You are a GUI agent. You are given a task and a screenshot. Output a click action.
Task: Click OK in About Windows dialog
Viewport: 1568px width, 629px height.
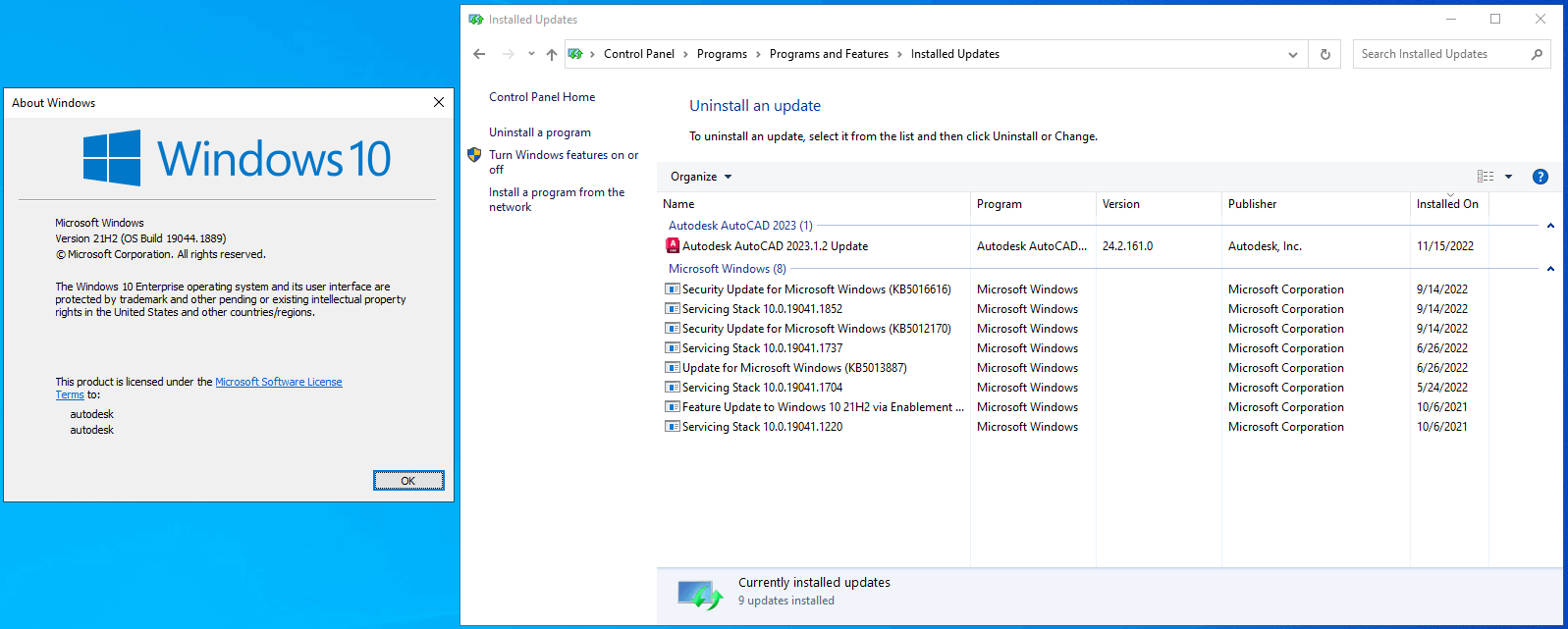(x=408, y=481)
